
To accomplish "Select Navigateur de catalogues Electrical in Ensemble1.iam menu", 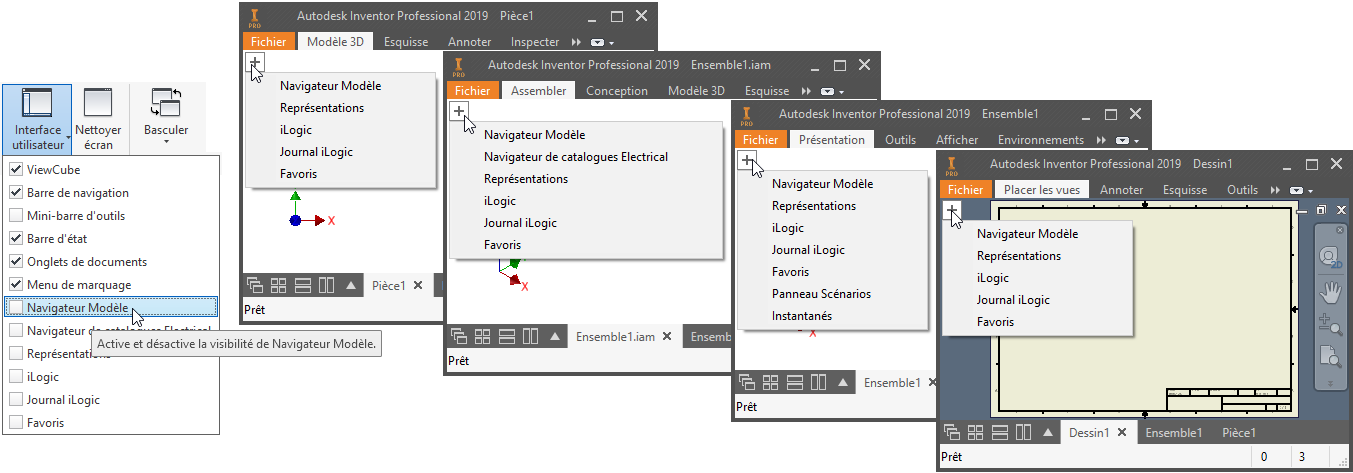I will point(576,157).
